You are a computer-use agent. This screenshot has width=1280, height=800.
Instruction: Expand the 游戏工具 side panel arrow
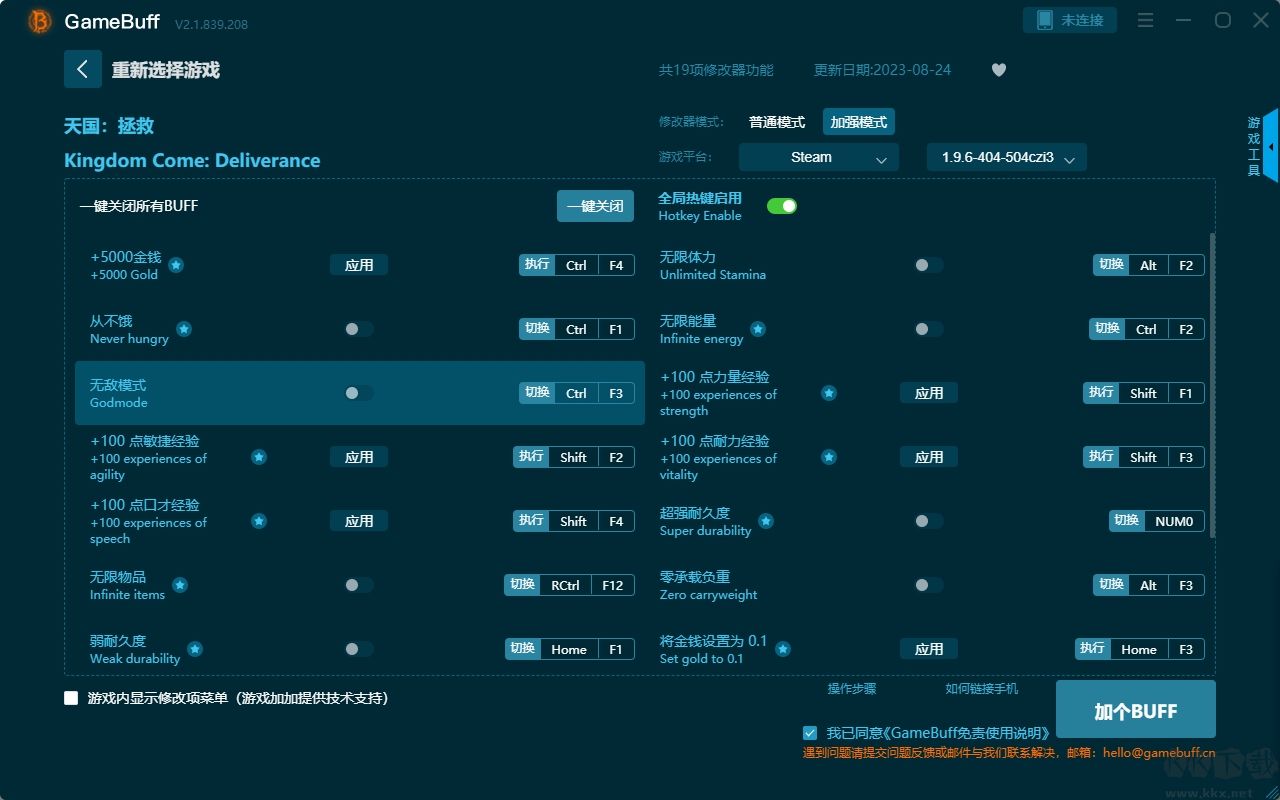(x=1270, y=146)
